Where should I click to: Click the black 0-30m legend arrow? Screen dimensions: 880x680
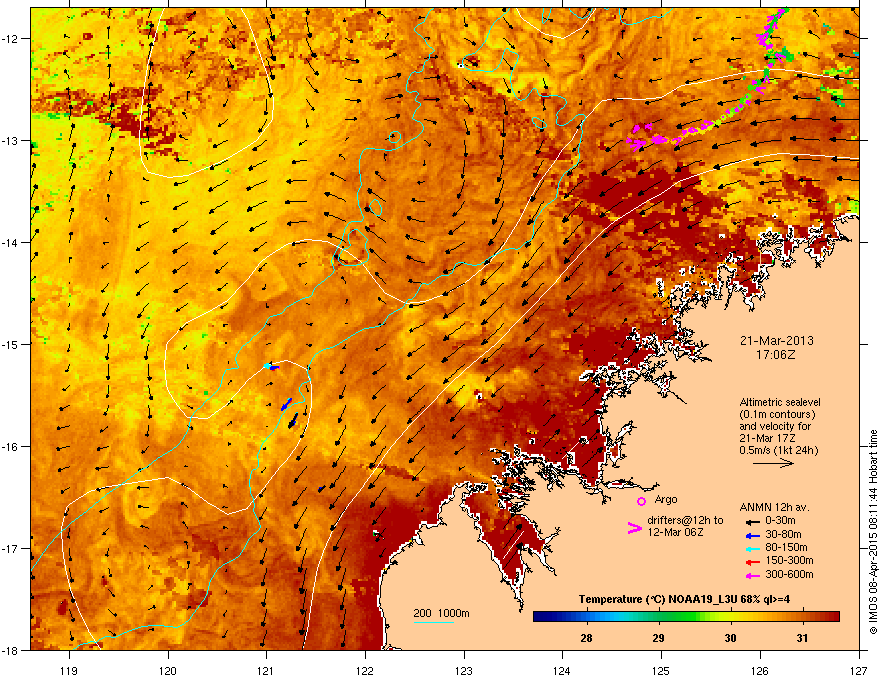753,522
